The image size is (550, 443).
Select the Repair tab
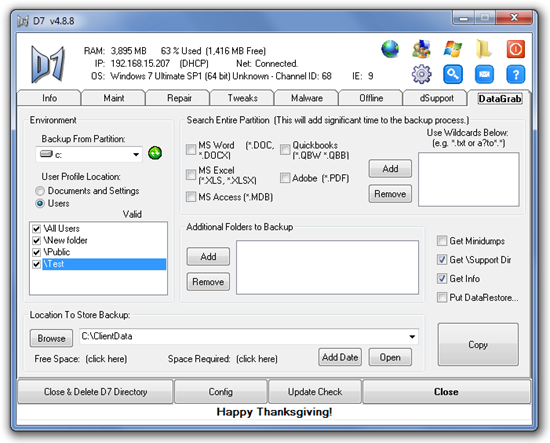coord(178,98)
